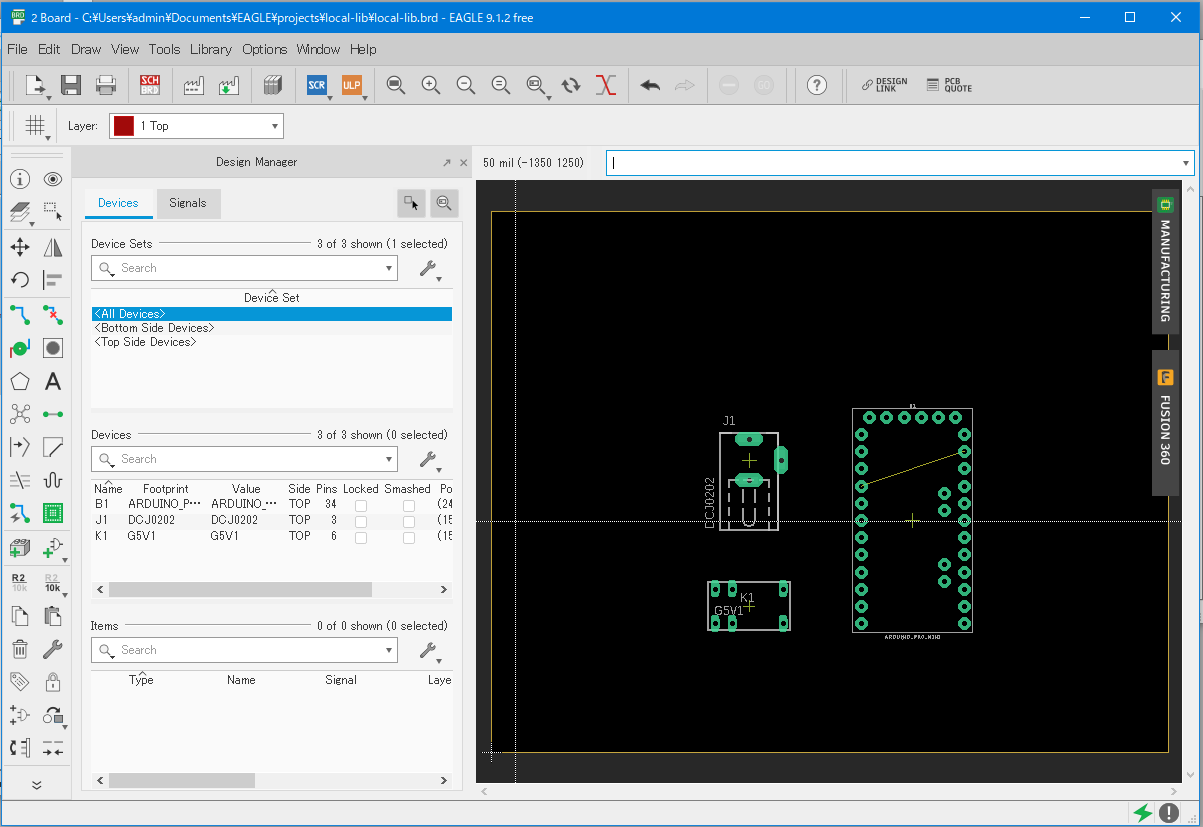The height and width of the screenshot is (827, 1203).
Task: Zoom to fit the board
Action: click(x=396, y=86)
